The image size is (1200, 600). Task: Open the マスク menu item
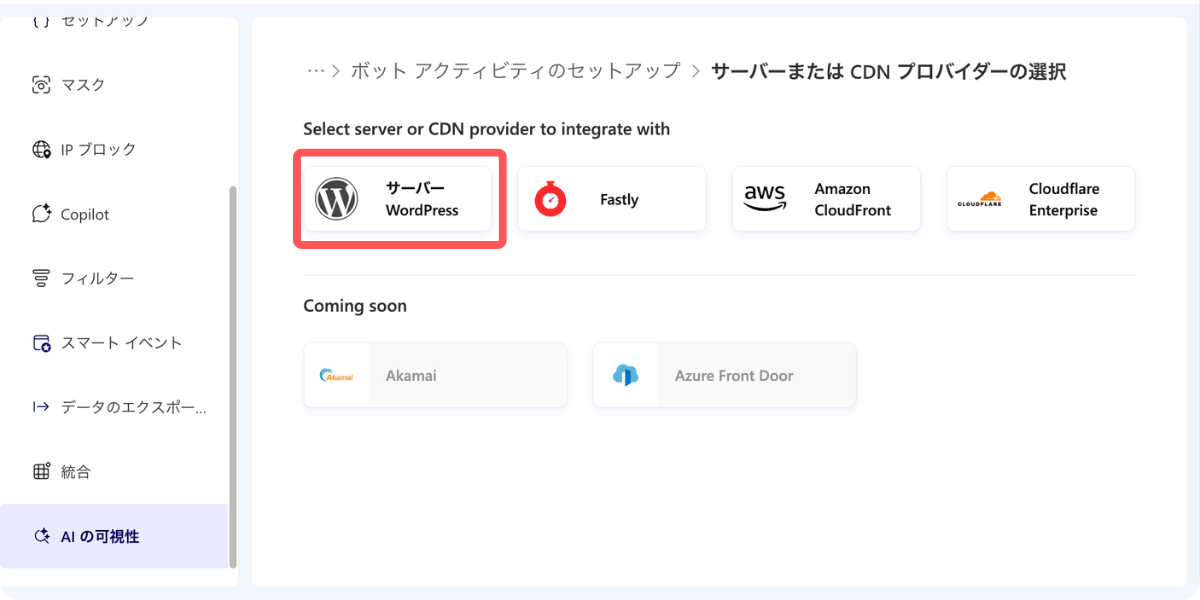tap(115, 85)
